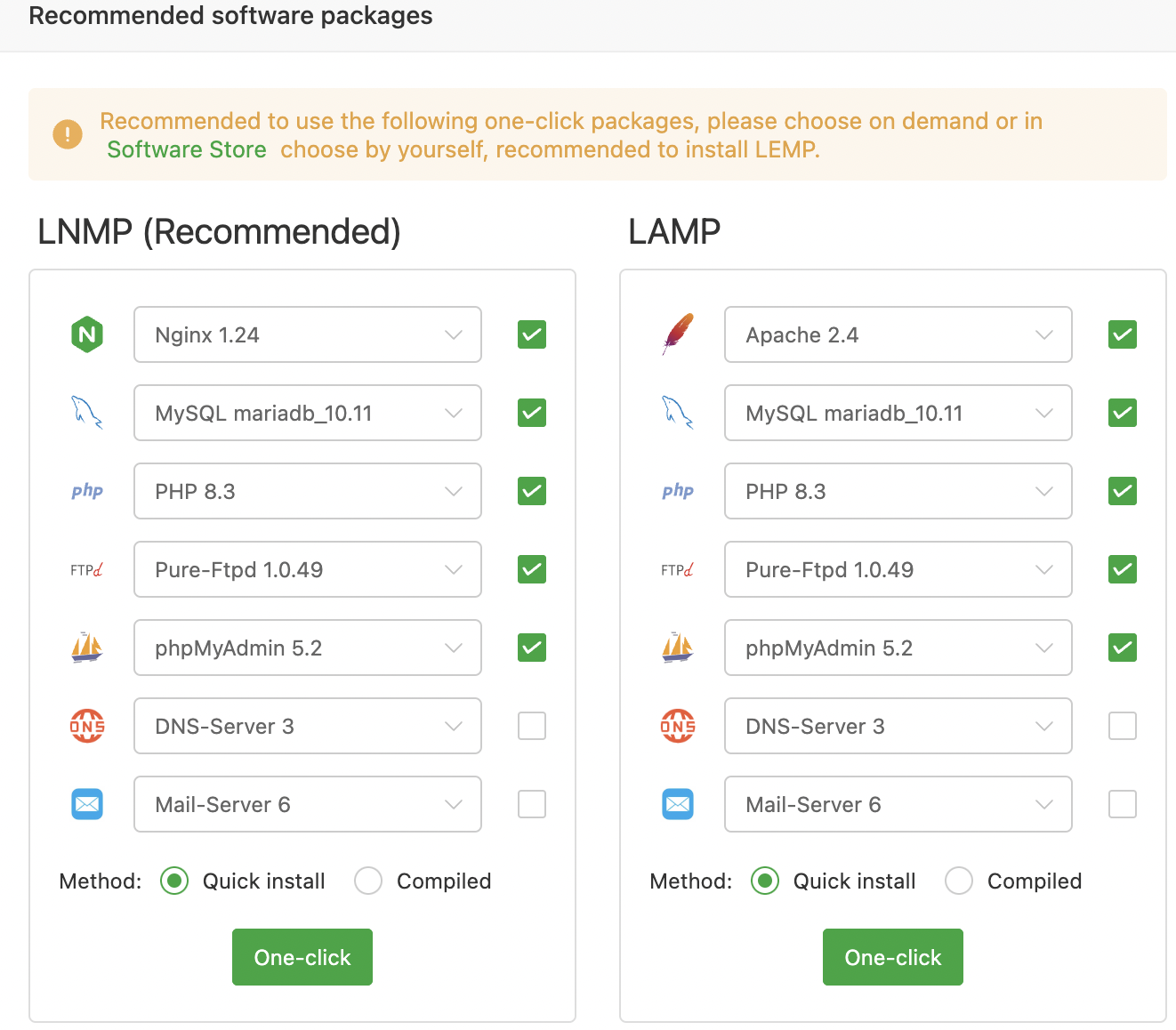Enable Mail-Server 6 checkbox in LNMP
1176x1030 pixels.
pyautogui.click(x=532, y=804)
